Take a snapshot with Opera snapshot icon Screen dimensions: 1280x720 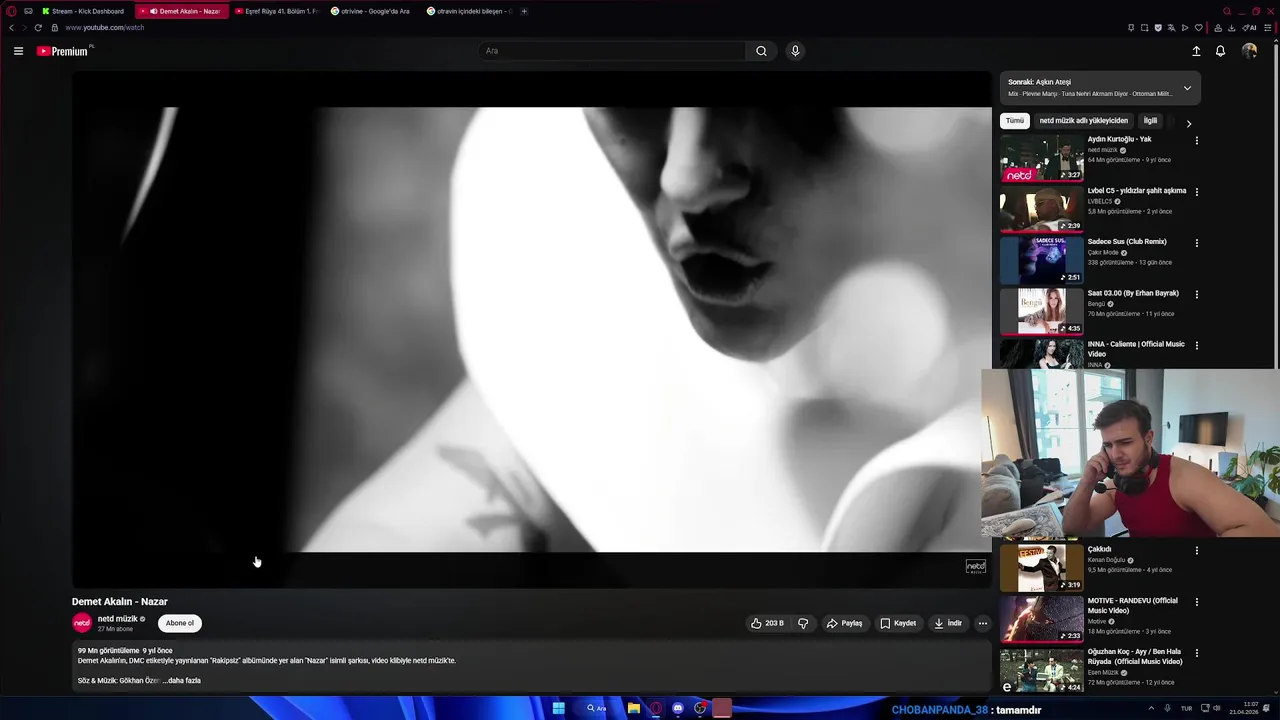pos(1145,28)
